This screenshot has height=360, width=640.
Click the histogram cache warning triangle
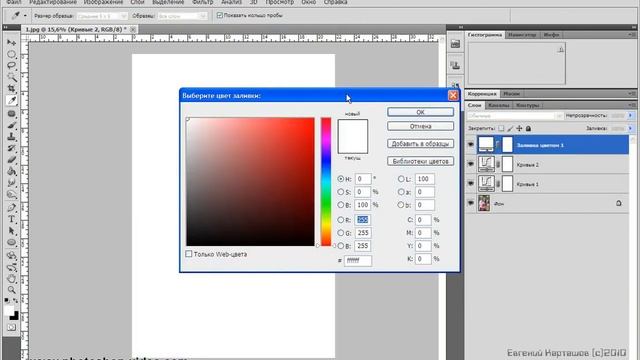561,49
